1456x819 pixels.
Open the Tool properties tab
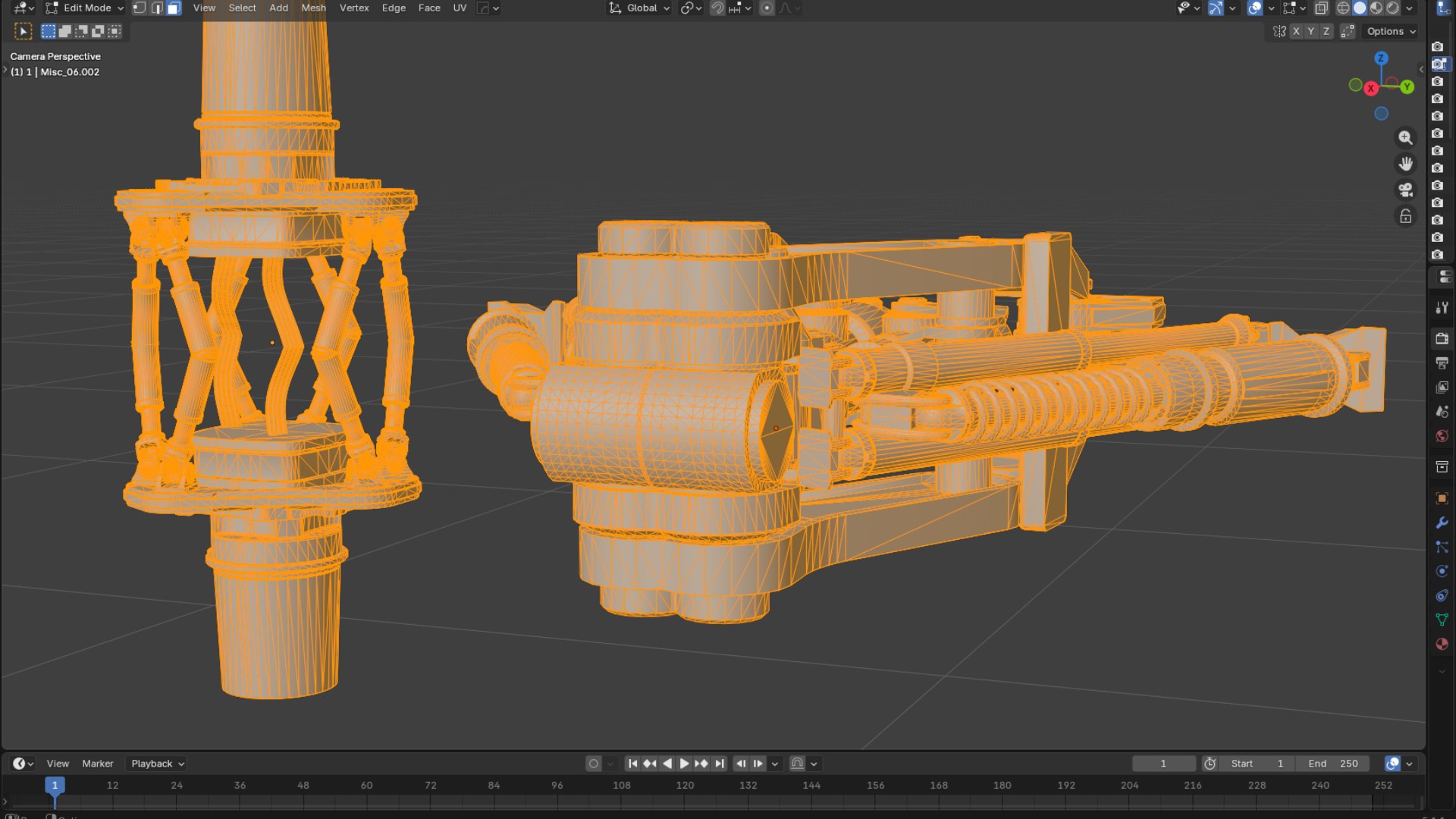pyautogui.click(x=1442, y=307)
